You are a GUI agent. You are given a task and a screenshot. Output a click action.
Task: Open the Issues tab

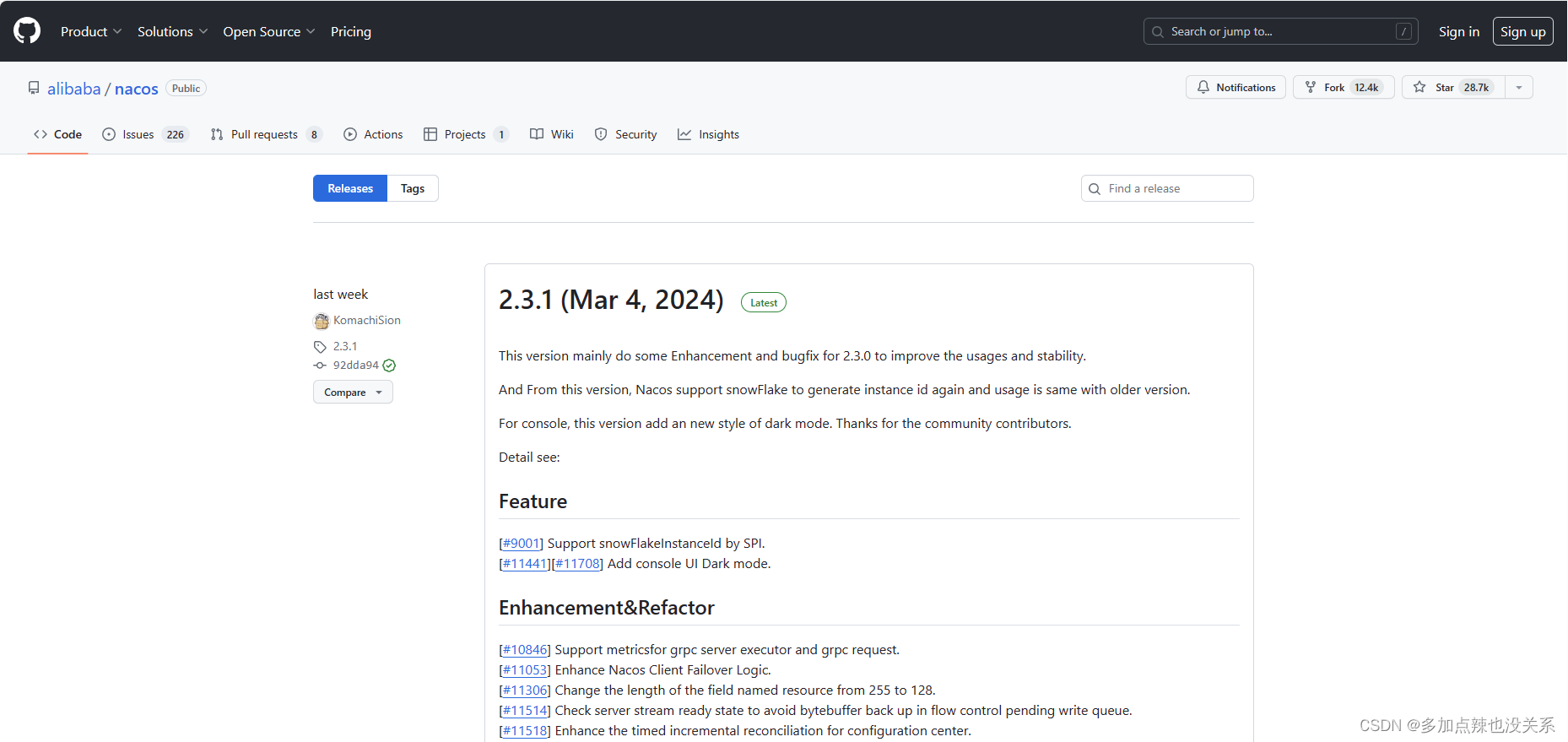(145, 134)
